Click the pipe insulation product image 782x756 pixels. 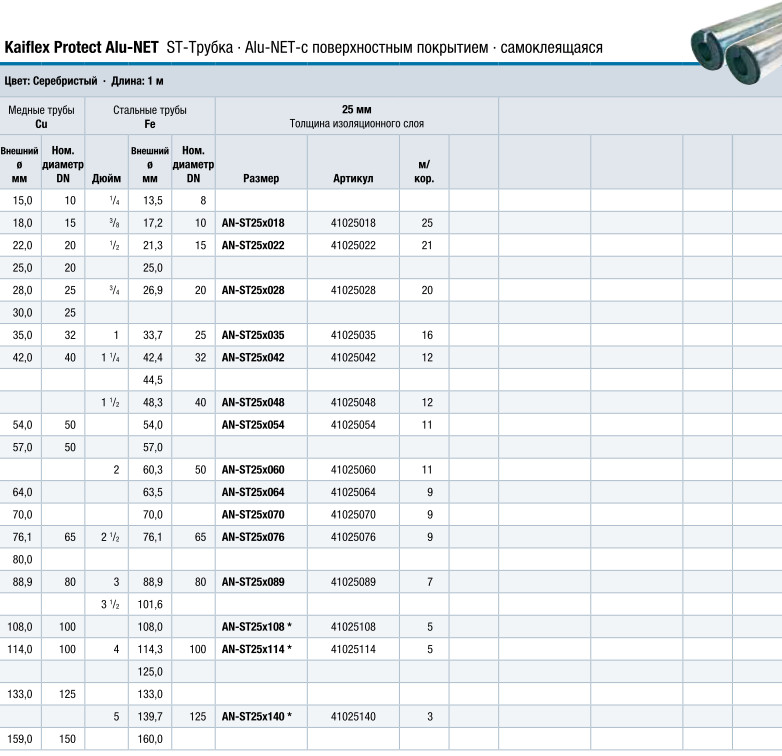click(737, 42)
